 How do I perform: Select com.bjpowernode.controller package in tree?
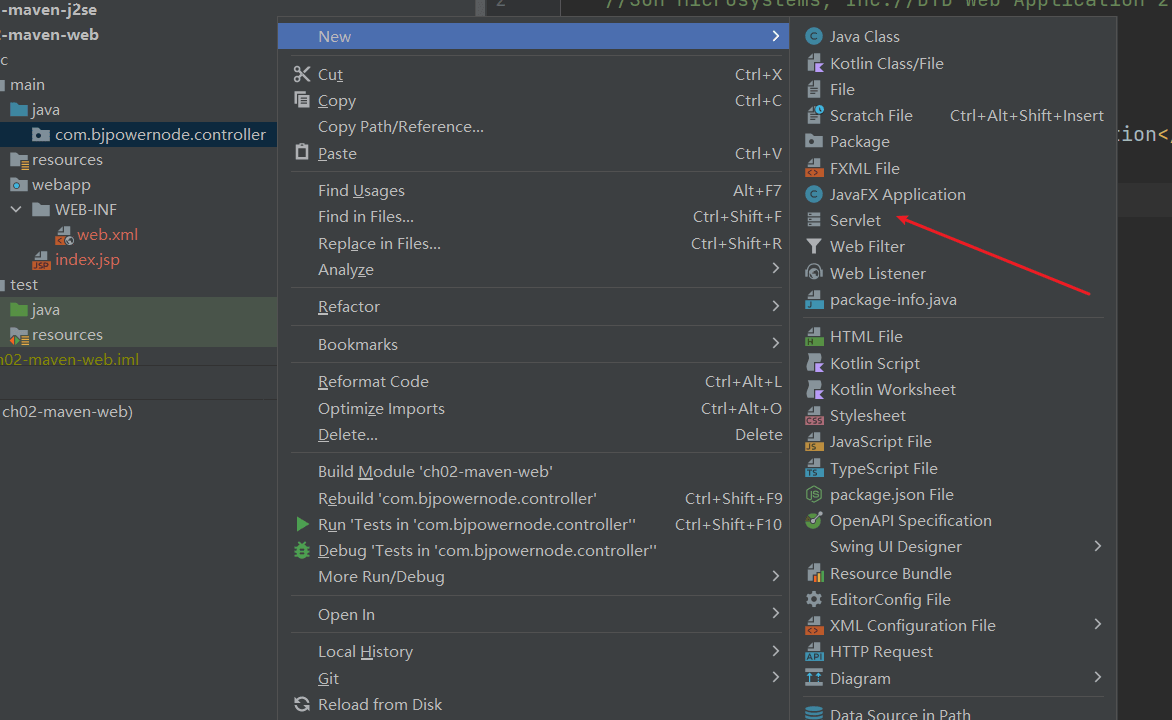pyautogui.click(x=160, y=135)
